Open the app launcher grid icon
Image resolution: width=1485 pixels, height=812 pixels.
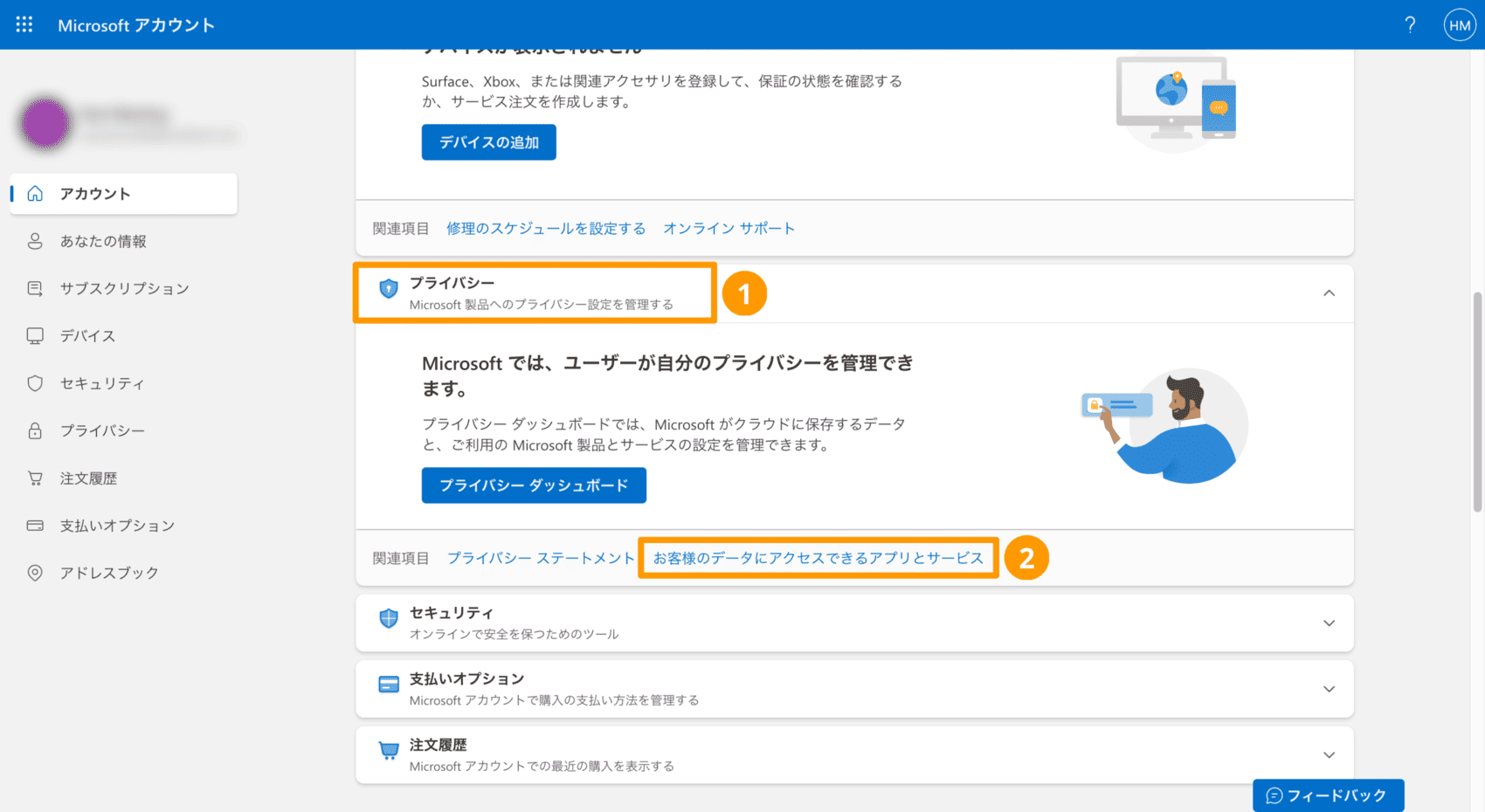[24, 24]
